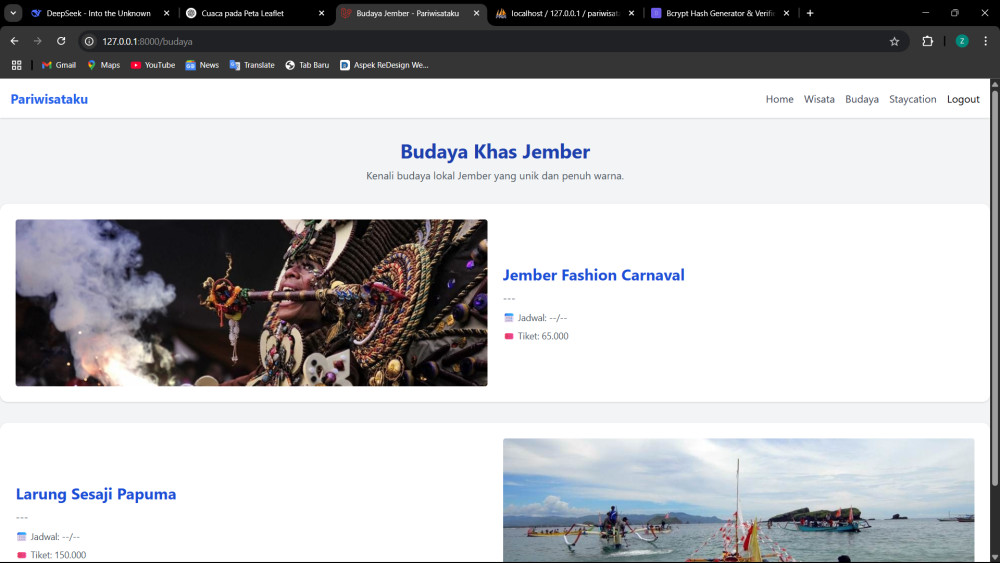Open the Jember Fashion Carnaval photo

point(251,303)
